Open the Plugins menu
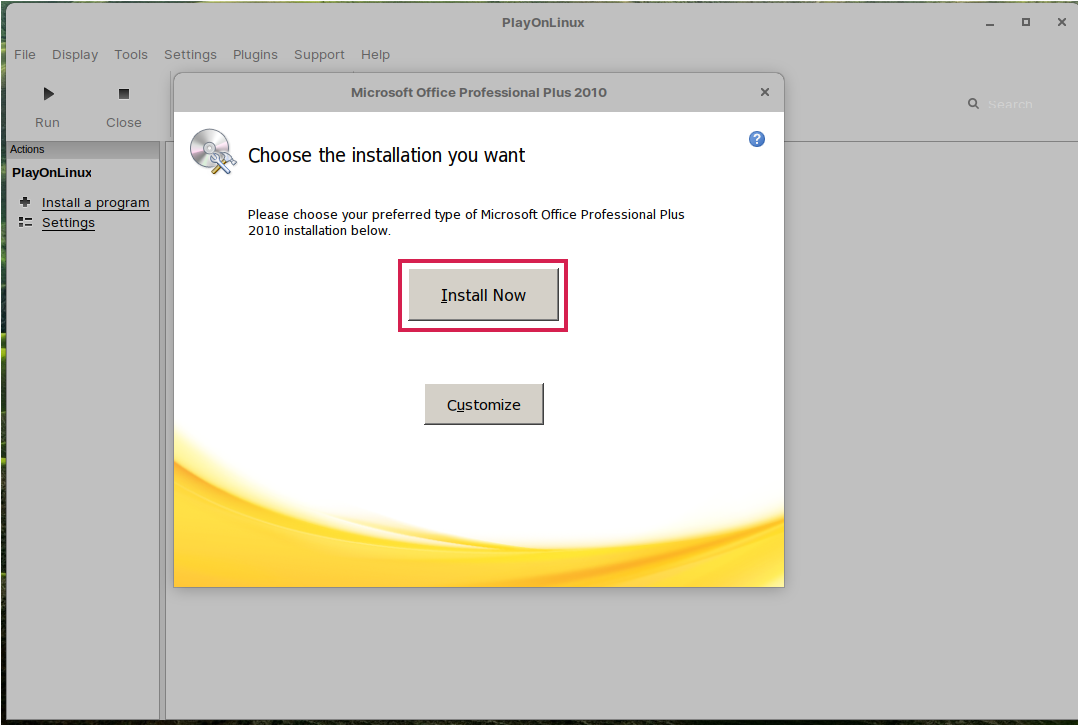The width and height of the screenshot is (1078, 725). [255, 54]
